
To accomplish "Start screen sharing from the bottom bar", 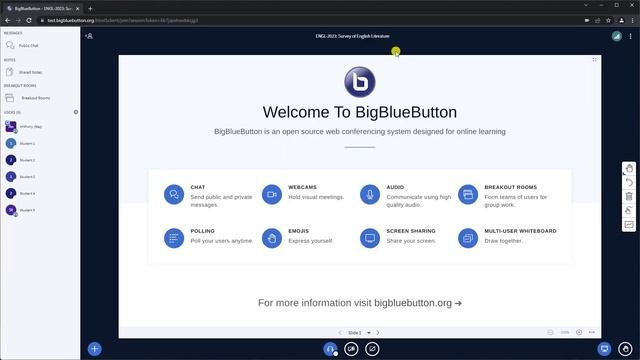I will tap(372, 349).
